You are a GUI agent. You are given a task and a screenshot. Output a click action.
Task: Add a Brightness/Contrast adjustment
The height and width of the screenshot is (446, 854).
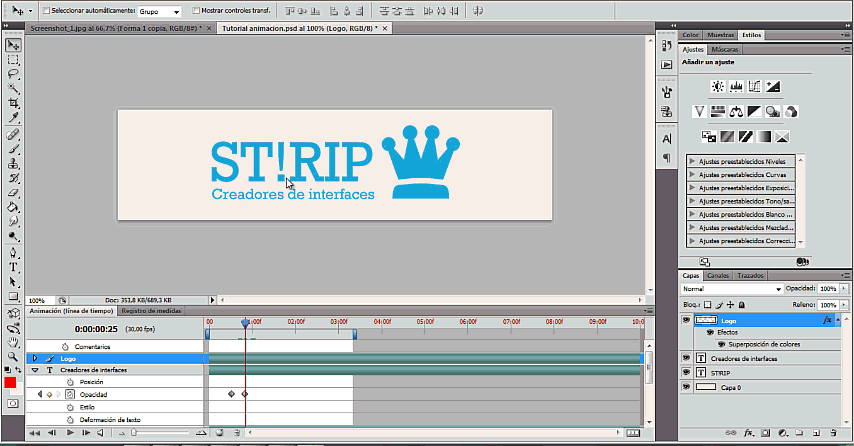coord(718,87)
